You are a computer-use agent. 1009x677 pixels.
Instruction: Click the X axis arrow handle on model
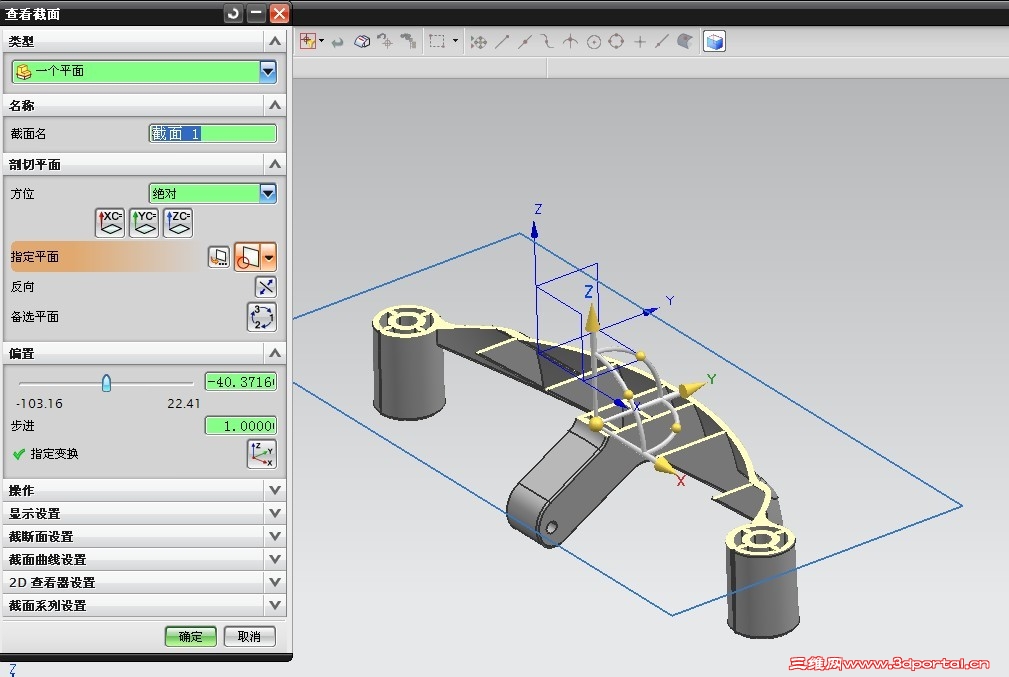click(664, 465)
